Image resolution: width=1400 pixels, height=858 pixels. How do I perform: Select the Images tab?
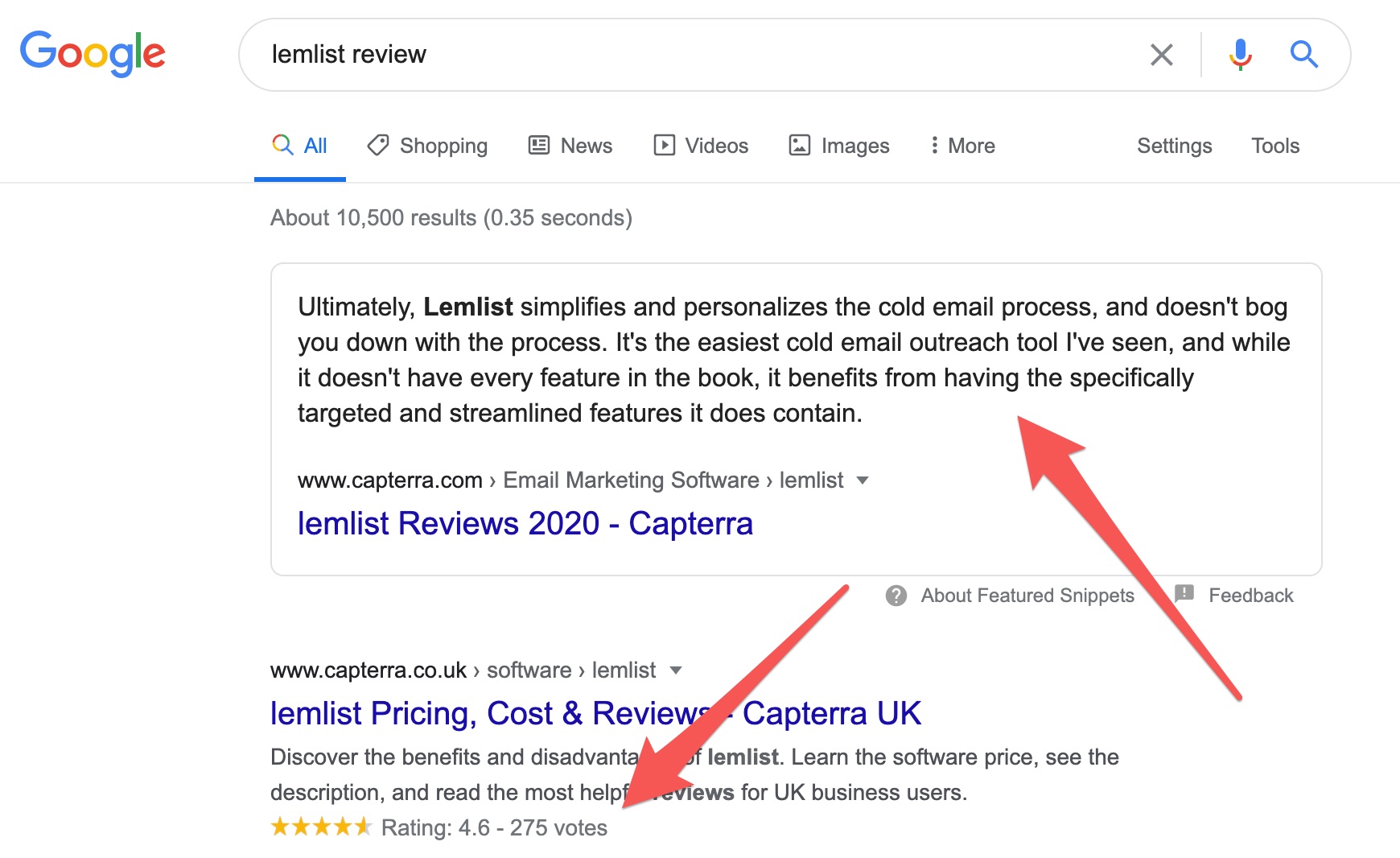click(x=839, y=146)
